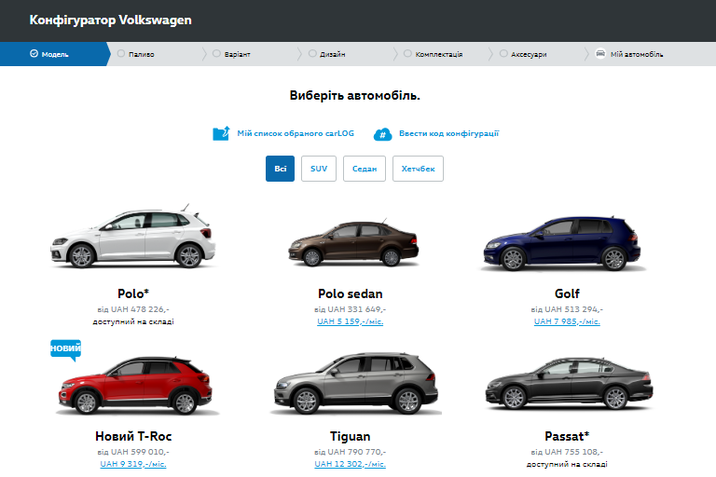Filter models by Седан
The width and height of the screenshot is (716, 477).
pos(364,168)
